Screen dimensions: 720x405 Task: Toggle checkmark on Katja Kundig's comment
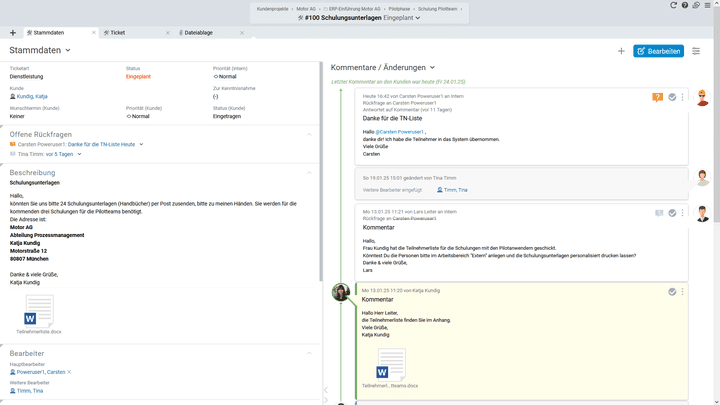tap(672, 292)
